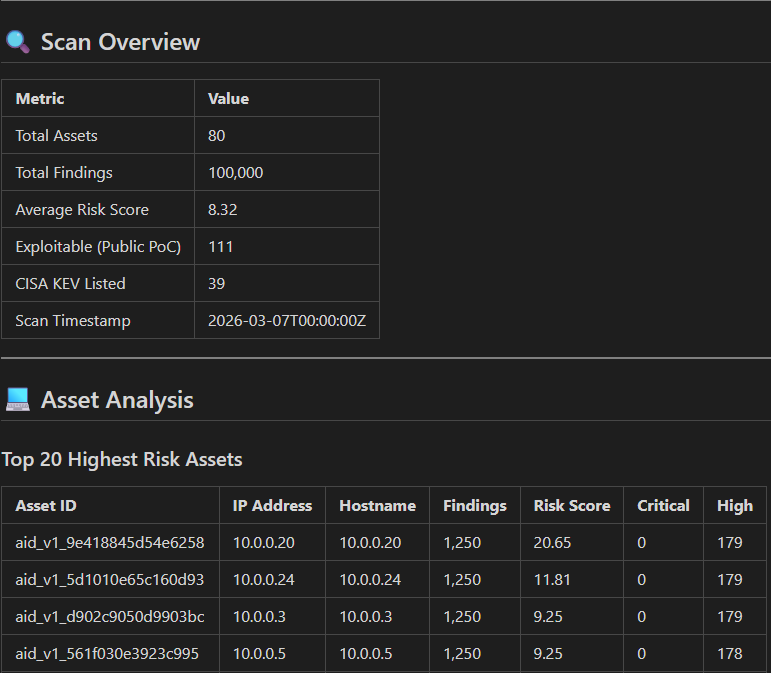This screenshot has width=771, height=673.
Task: Click the IP Address cell 10.0.0.3
Action: point(259,616)
